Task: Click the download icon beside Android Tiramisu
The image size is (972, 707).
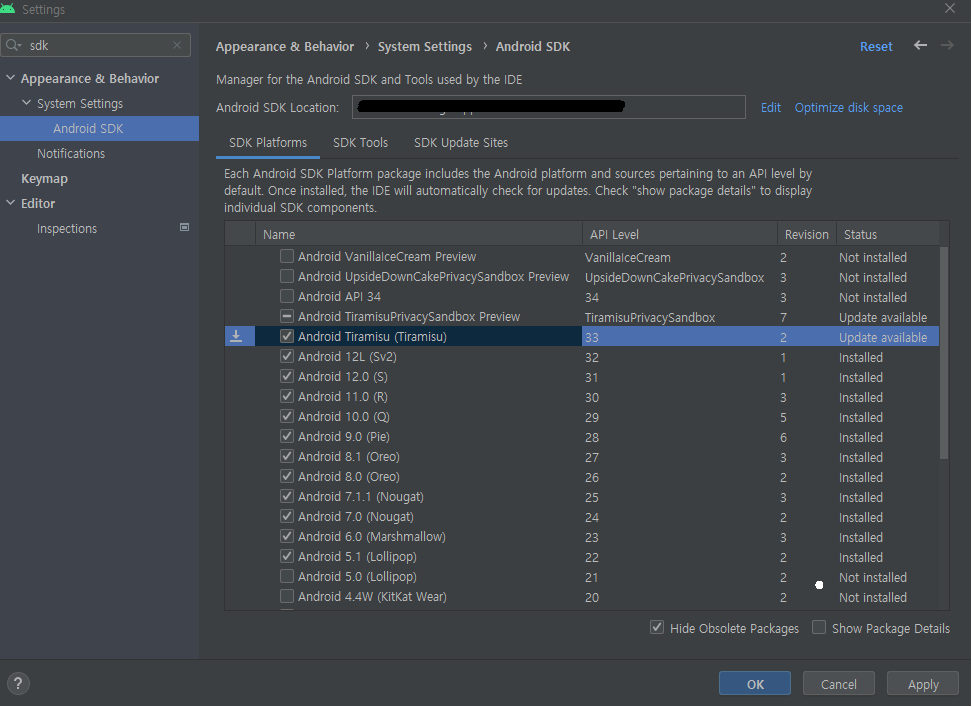Action: (236, 336)
